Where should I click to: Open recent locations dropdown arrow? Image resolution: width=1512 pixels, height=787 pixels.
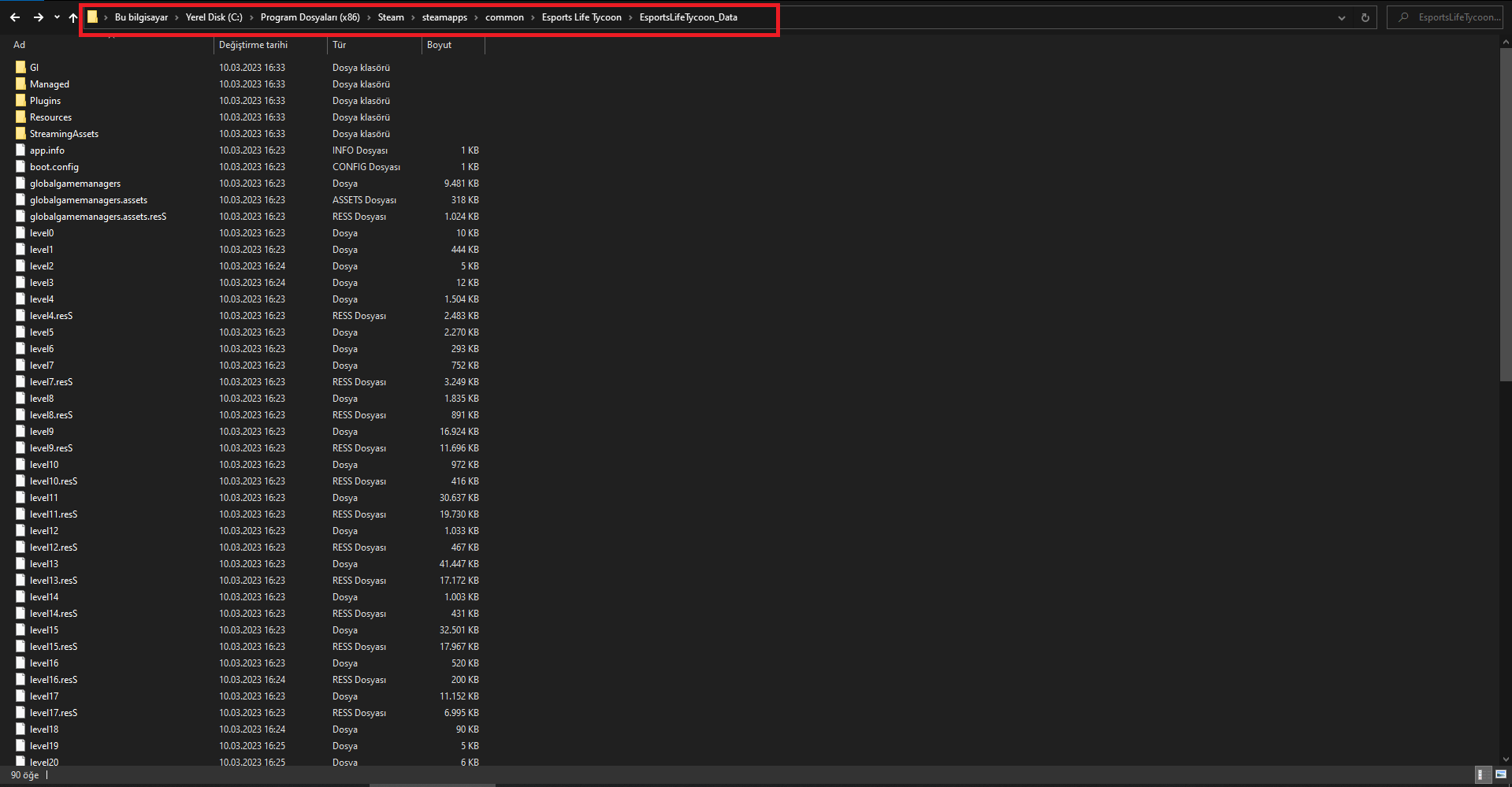[x=57, y=17]
